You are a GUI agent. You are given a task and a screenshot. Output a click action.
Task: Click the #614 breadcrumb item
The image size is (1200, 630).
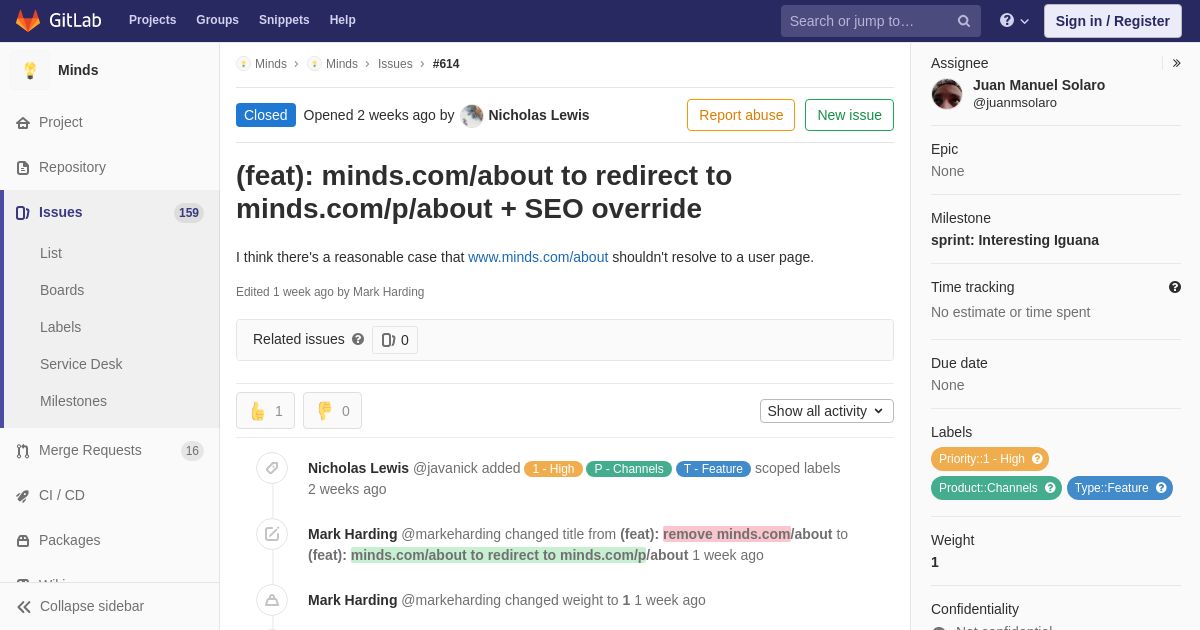tap(446, 64)
